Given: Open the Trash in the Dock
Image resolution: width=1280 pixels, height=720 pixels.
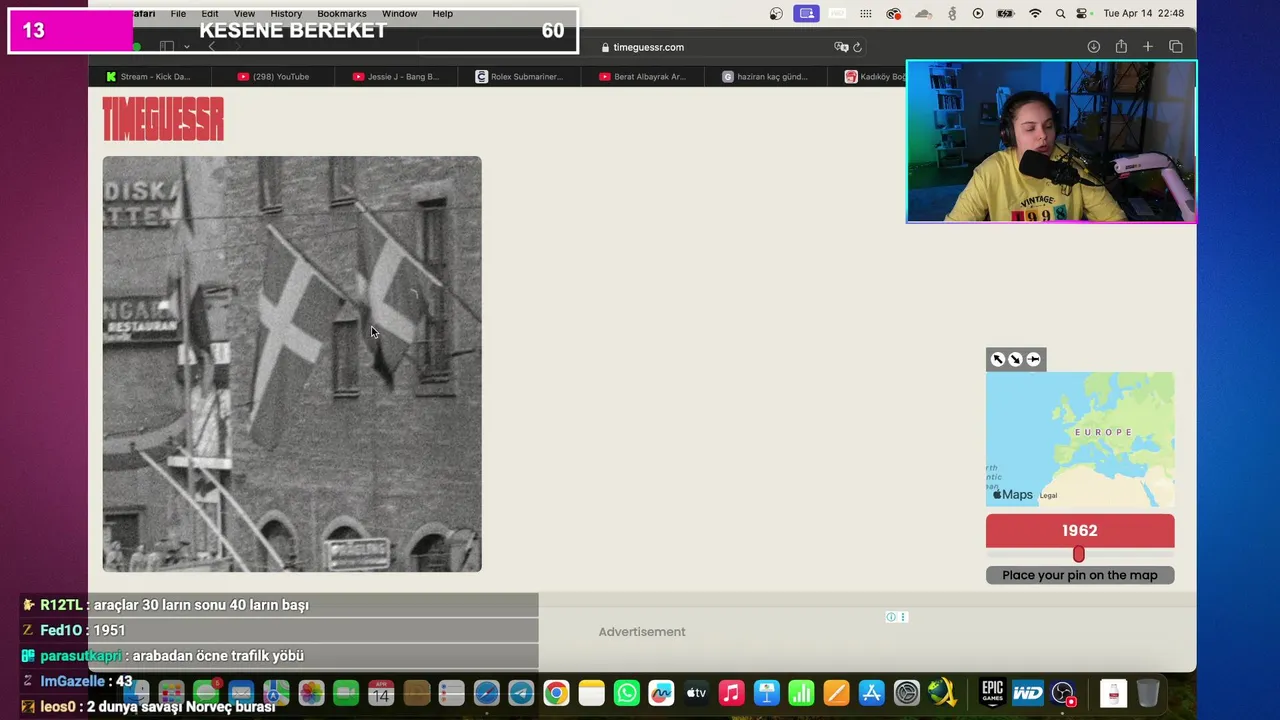Looking at the screenshot, I should pos(1148,693).
